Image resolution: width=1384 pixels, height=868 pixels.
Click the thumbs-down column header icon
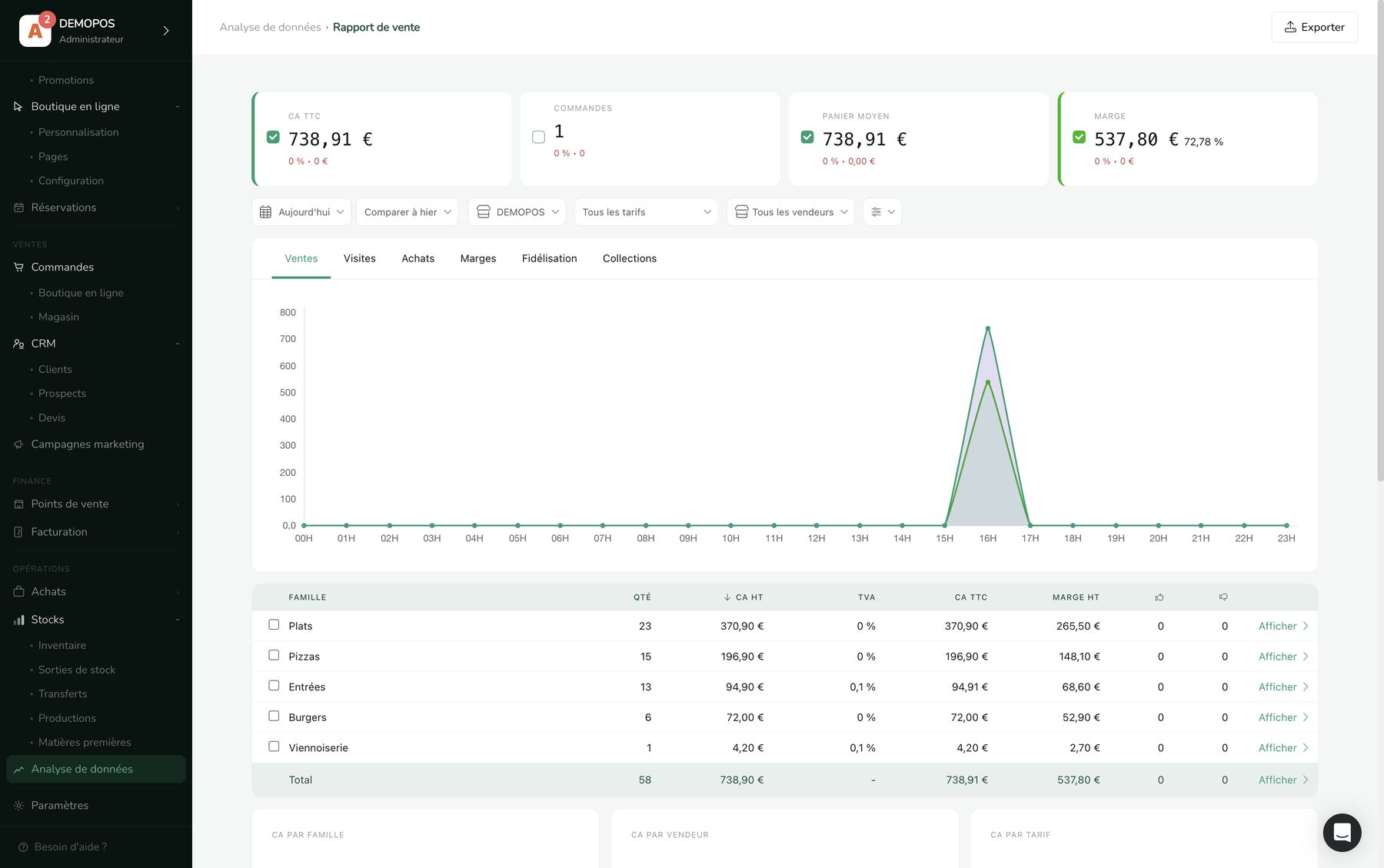coord(1223,597)
